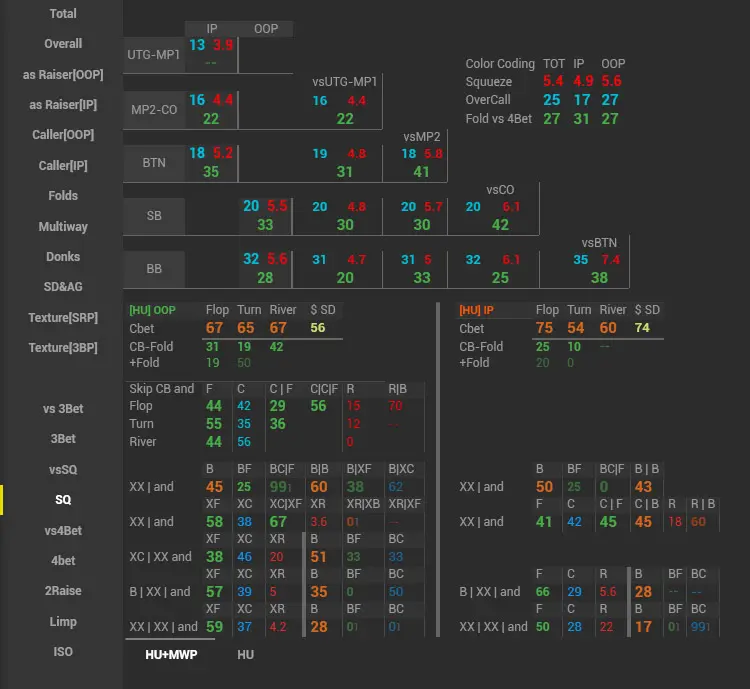Click the MP2-CO position button

(x=154, y=109)
